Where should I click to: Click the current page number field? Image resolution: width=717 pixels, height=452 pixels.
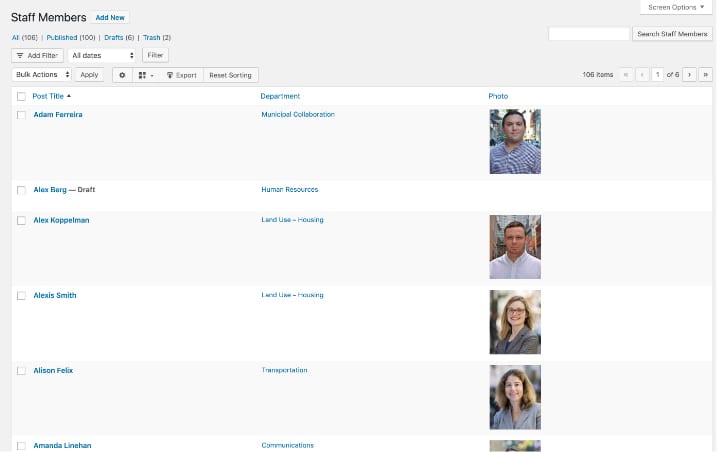tap(657, 75)
